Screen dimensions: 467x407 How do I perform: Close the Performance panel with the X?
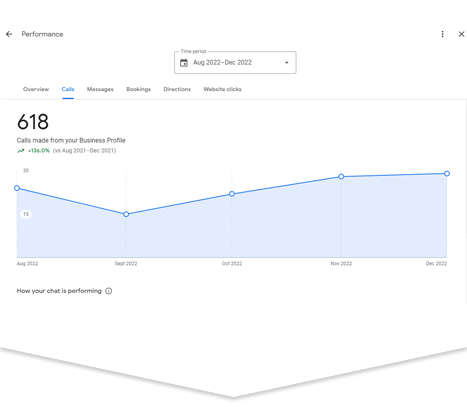(x=461, y=34)
